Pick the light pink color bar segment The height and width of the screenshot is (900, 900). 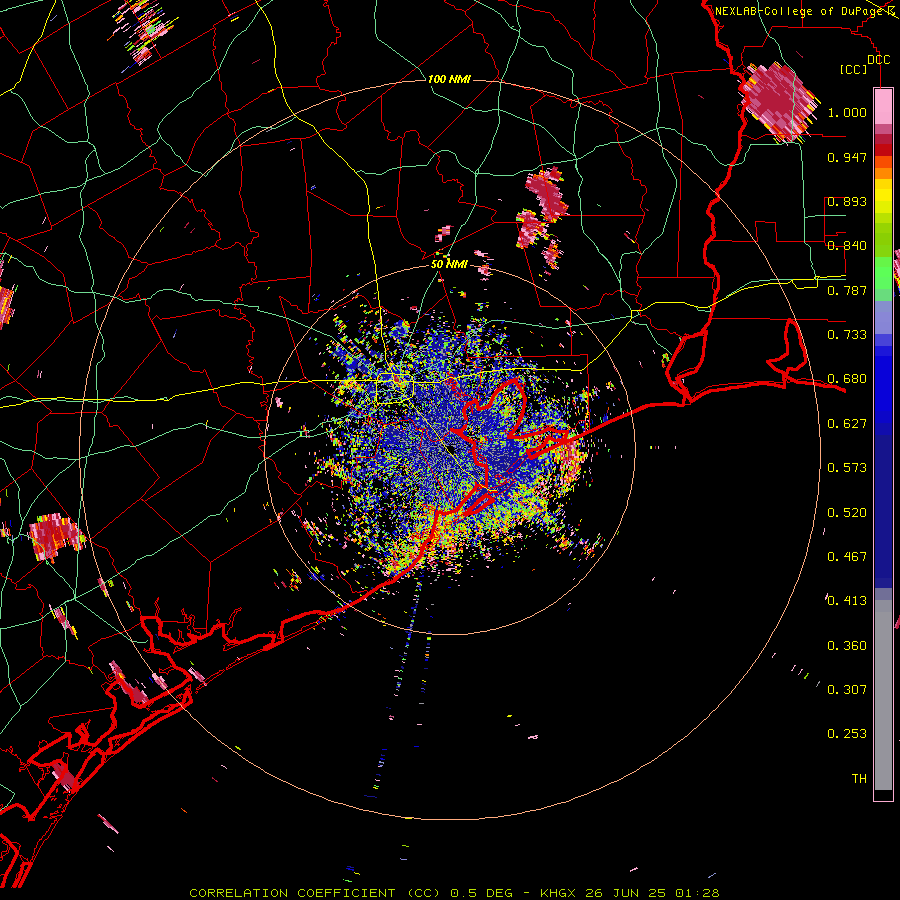883,107
